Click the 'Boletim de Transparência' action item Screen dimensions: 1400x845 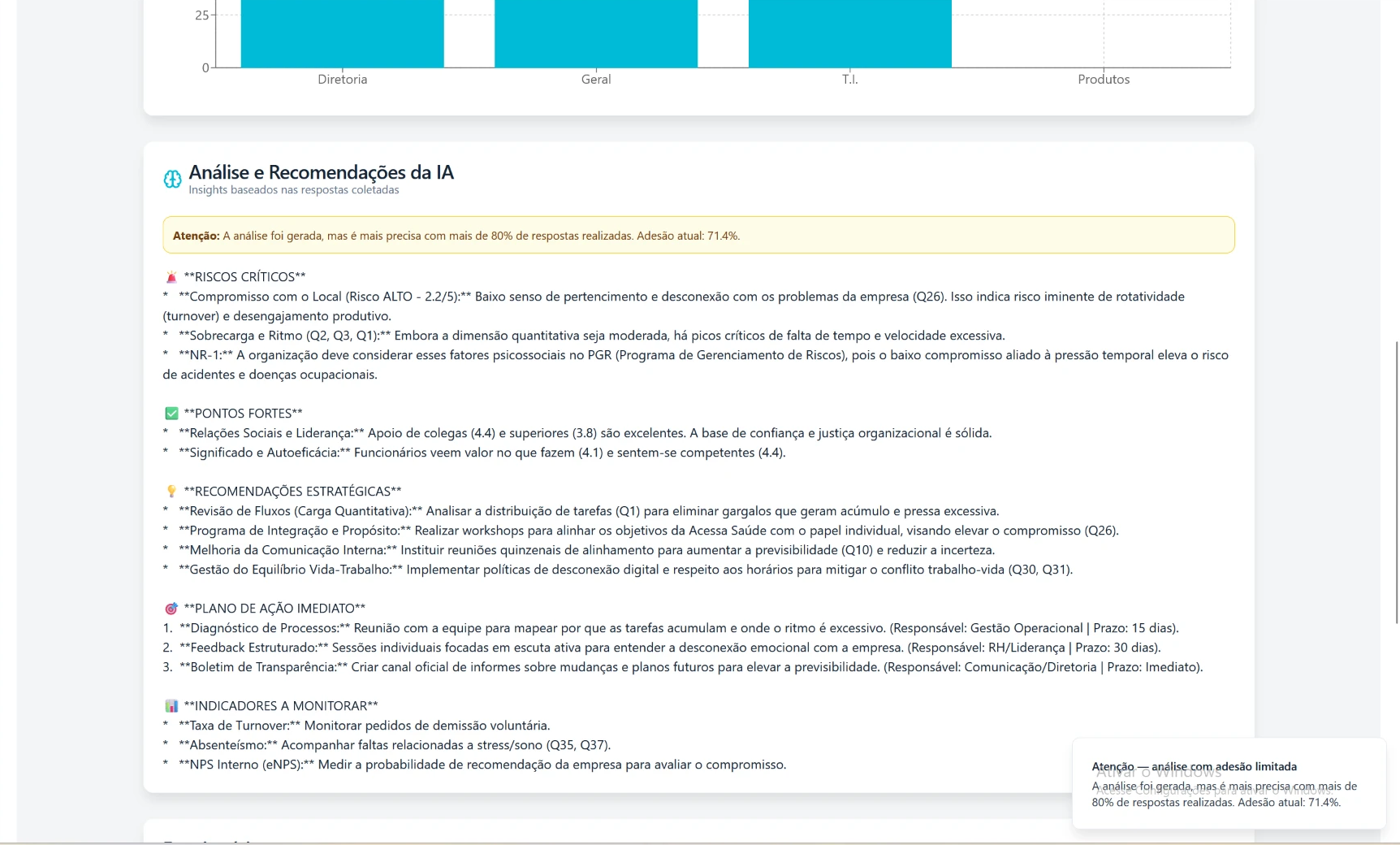coord(683,667)
